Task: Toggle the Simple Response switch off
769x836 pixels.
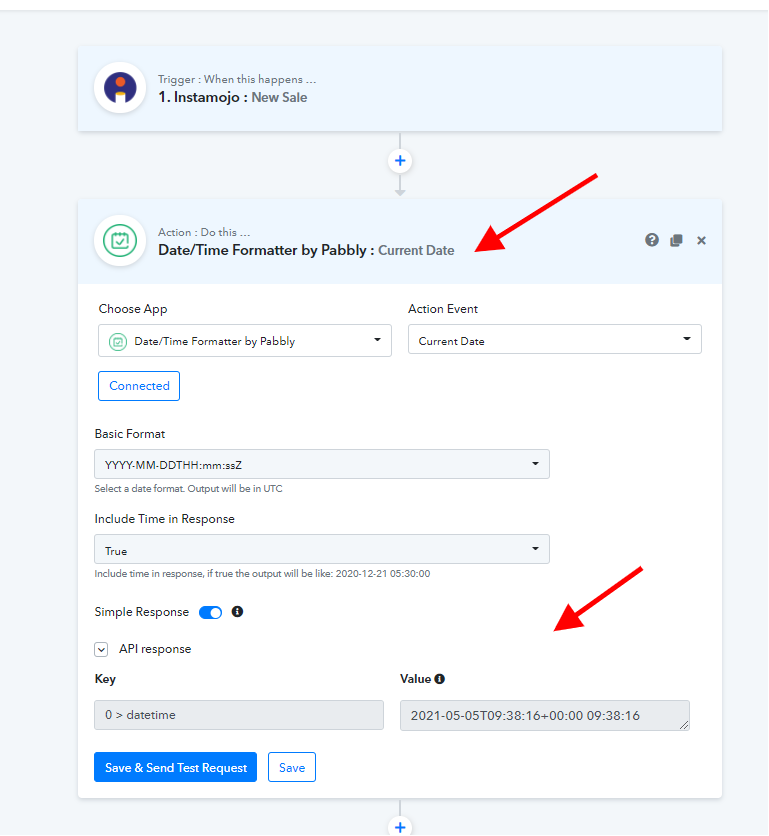Action: (210, 613)
